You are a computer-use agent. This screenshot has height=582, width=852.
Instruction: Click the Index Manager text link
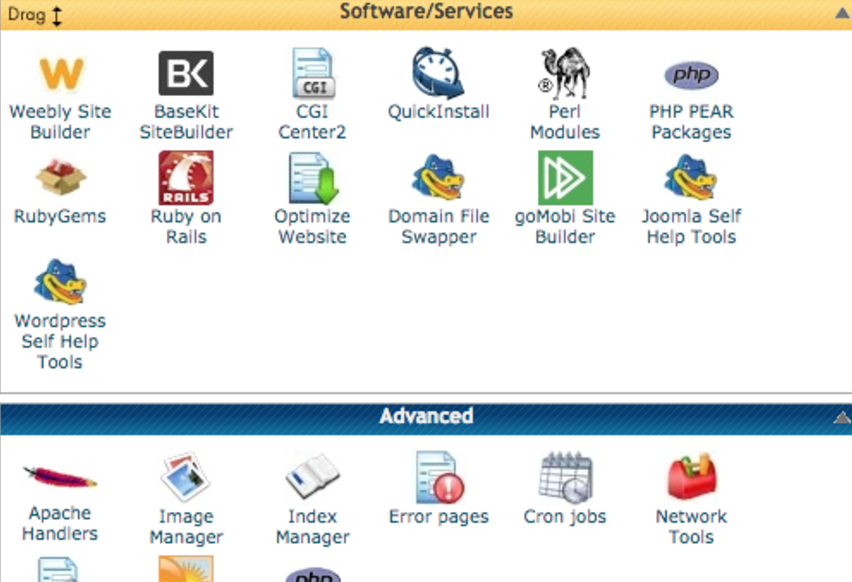click(312, 527)
